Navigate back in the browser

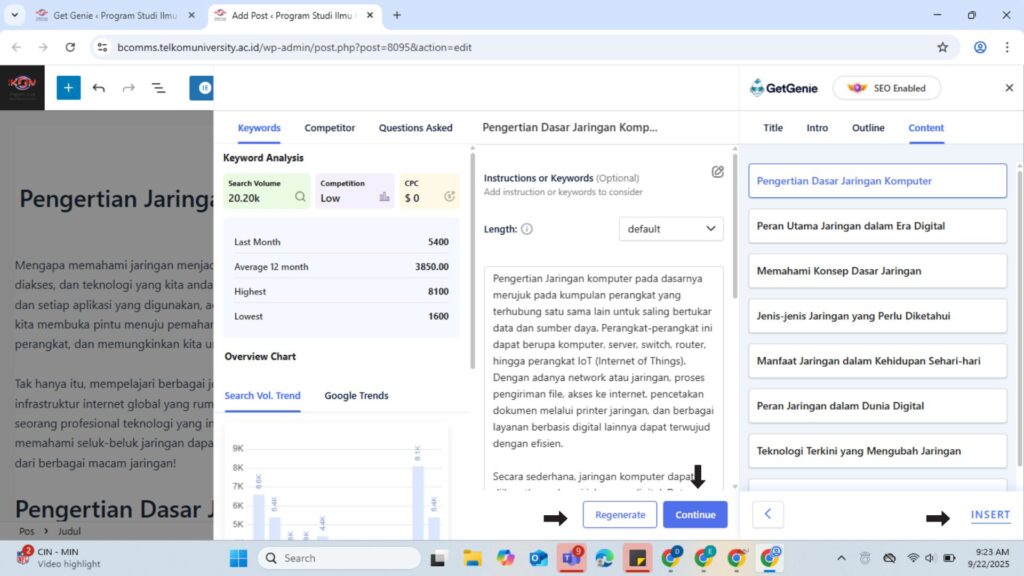pyautogui.click(x=16, y=47)
